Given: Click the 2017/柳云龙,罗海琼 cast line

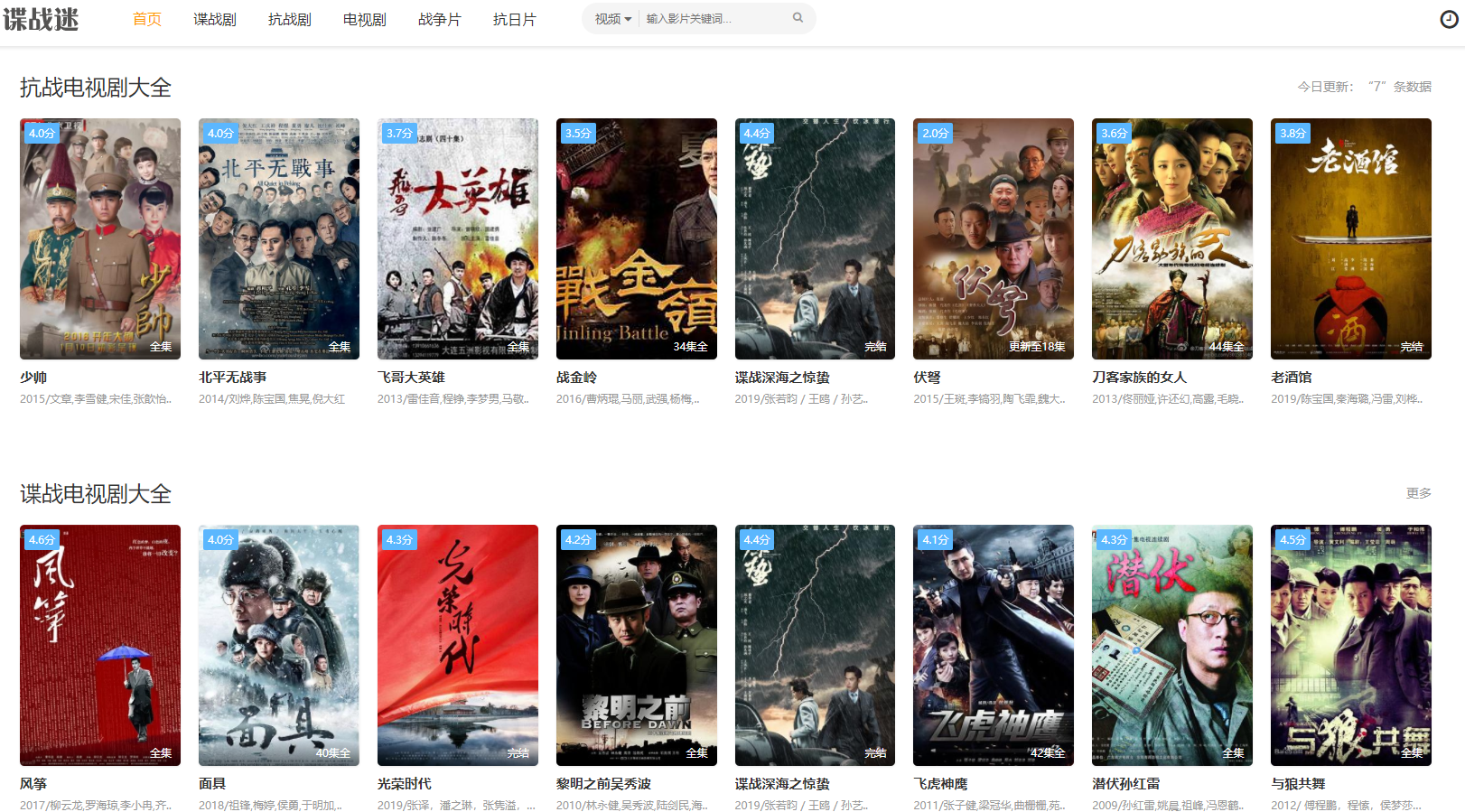Looking at the screenshot, I should (96, 805).
